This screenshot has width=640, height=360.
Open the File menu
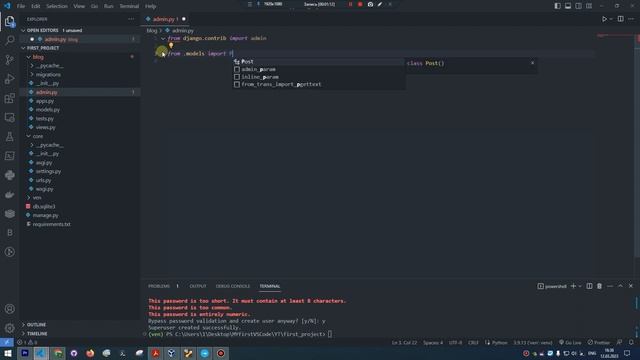pyautogui.click(x=21, y=6)
